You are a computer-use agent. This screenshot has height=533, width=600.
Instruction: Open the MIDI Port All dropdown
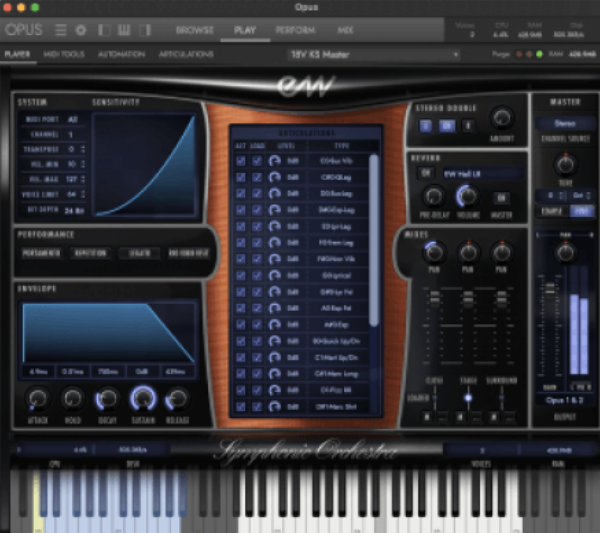click(73, 119)
